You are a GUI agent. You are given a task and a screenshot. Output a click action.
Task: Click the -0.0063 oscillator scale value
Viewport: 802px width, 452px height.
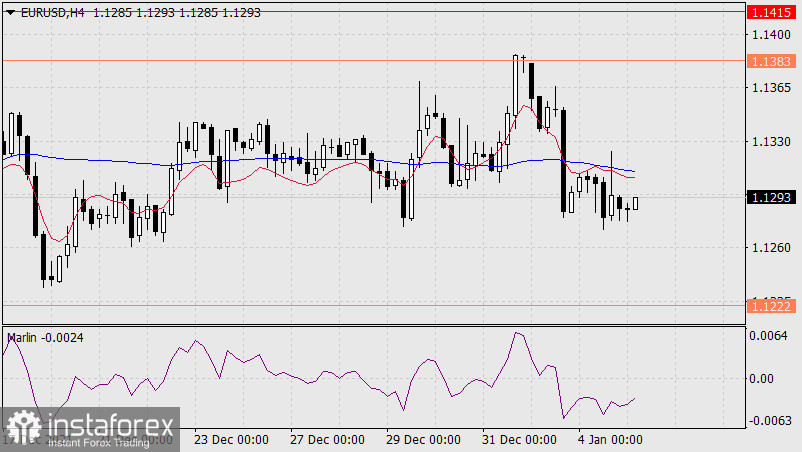tap(768, 421)
